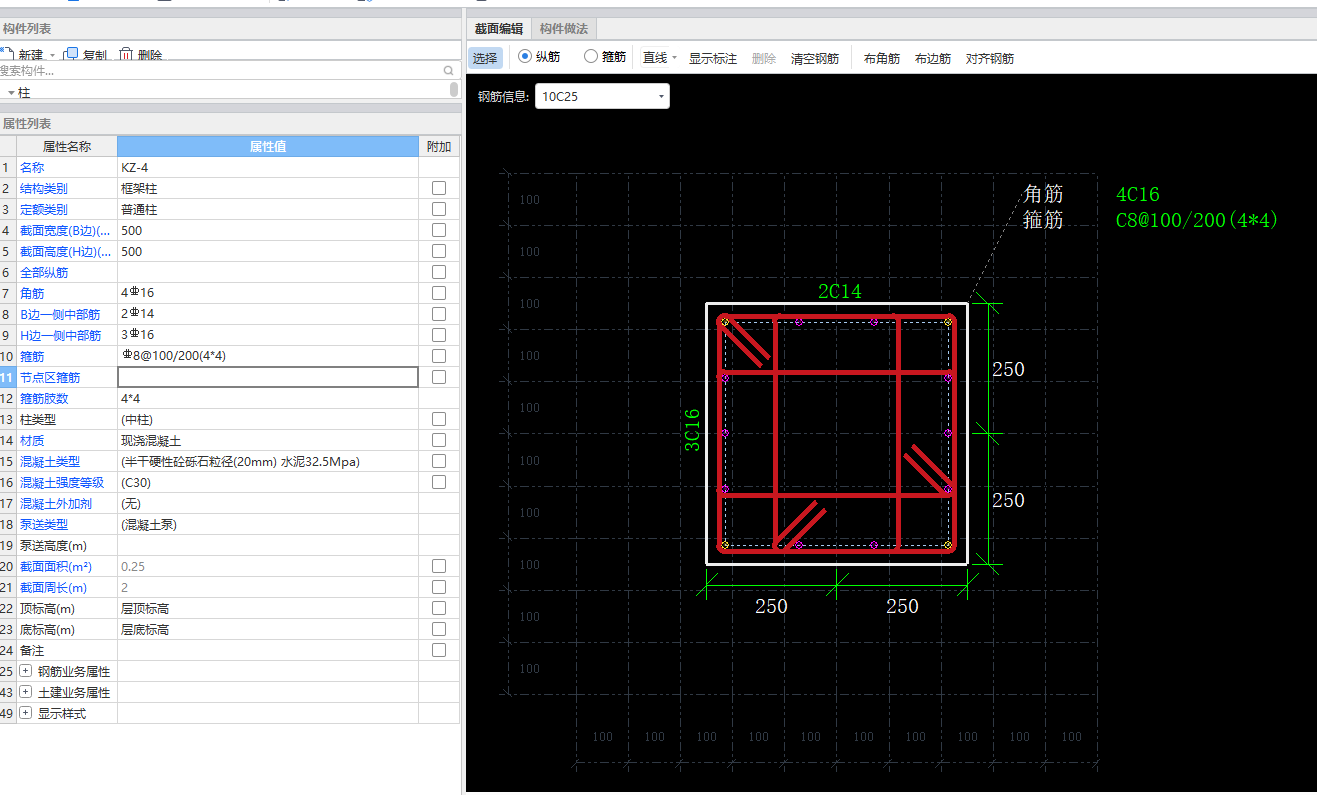The width and height of the screenshot is (1317, 795).
Task: Click the B边一侧中部筋 value cell
Action: [268, 314]
